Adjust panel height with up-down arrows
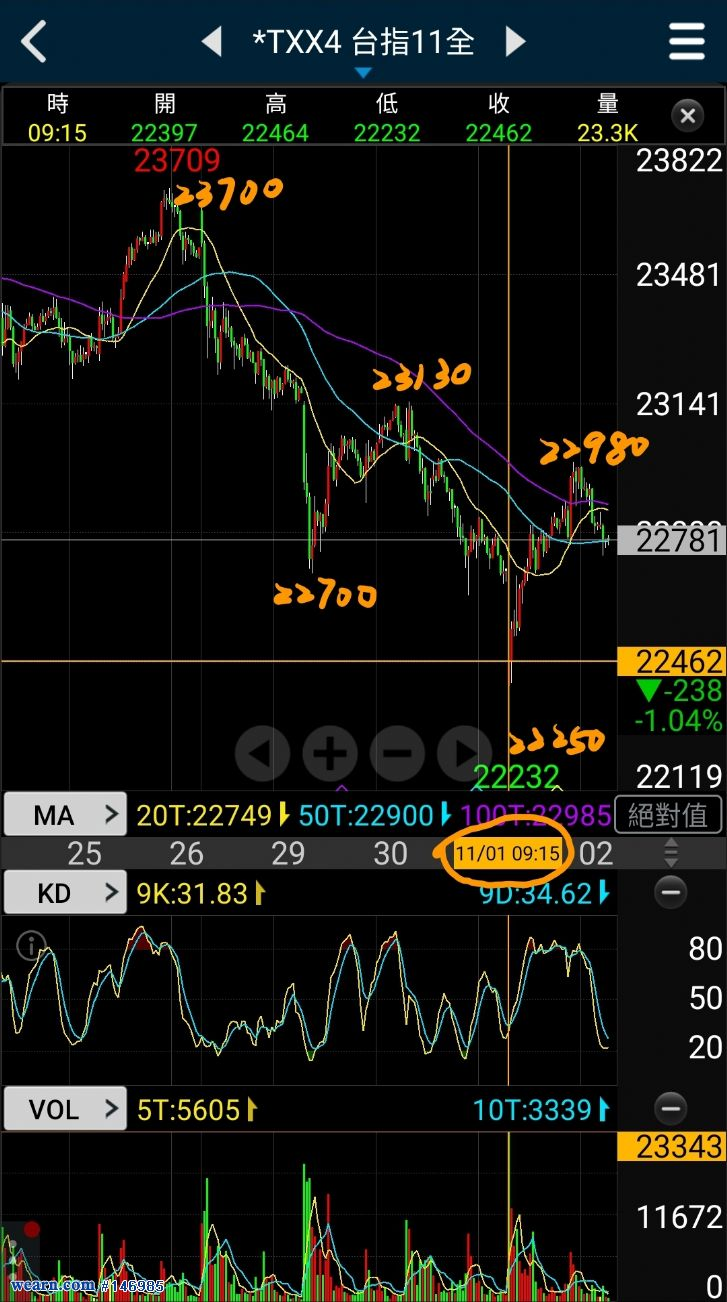The height and width of the screenshot is (1302, 727). click(x=671, y=853)
